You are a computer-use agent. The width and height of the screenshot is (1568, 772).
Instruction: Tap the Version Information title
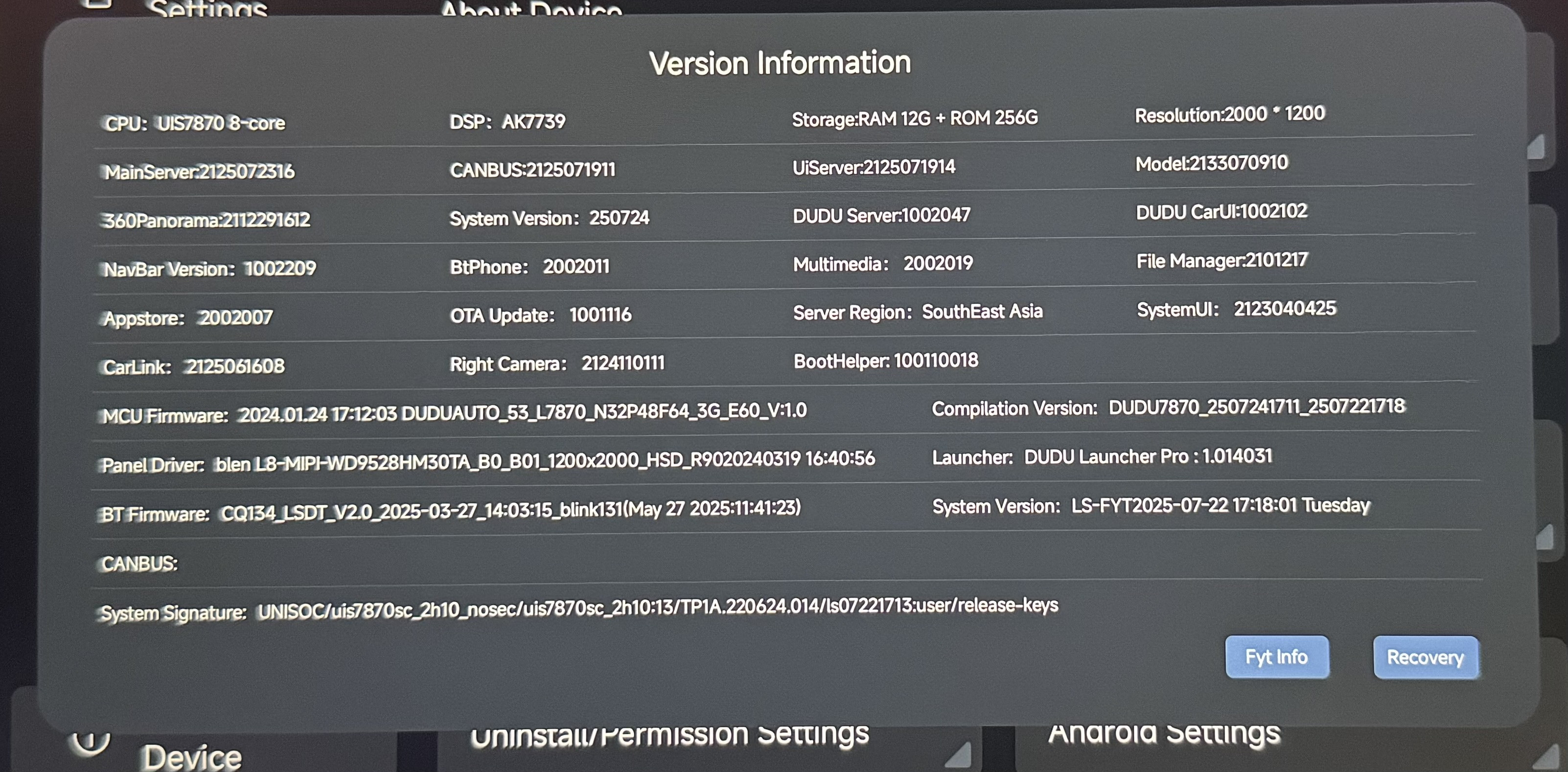click(780, 63)
